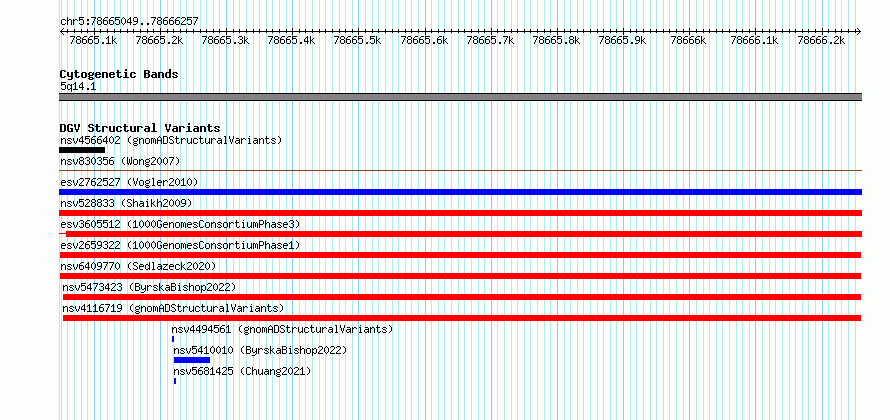Open nsv830356 (Wong2007) label
Image resolution: width=890 pixels, height=420 pixels.
pos(120,162)
